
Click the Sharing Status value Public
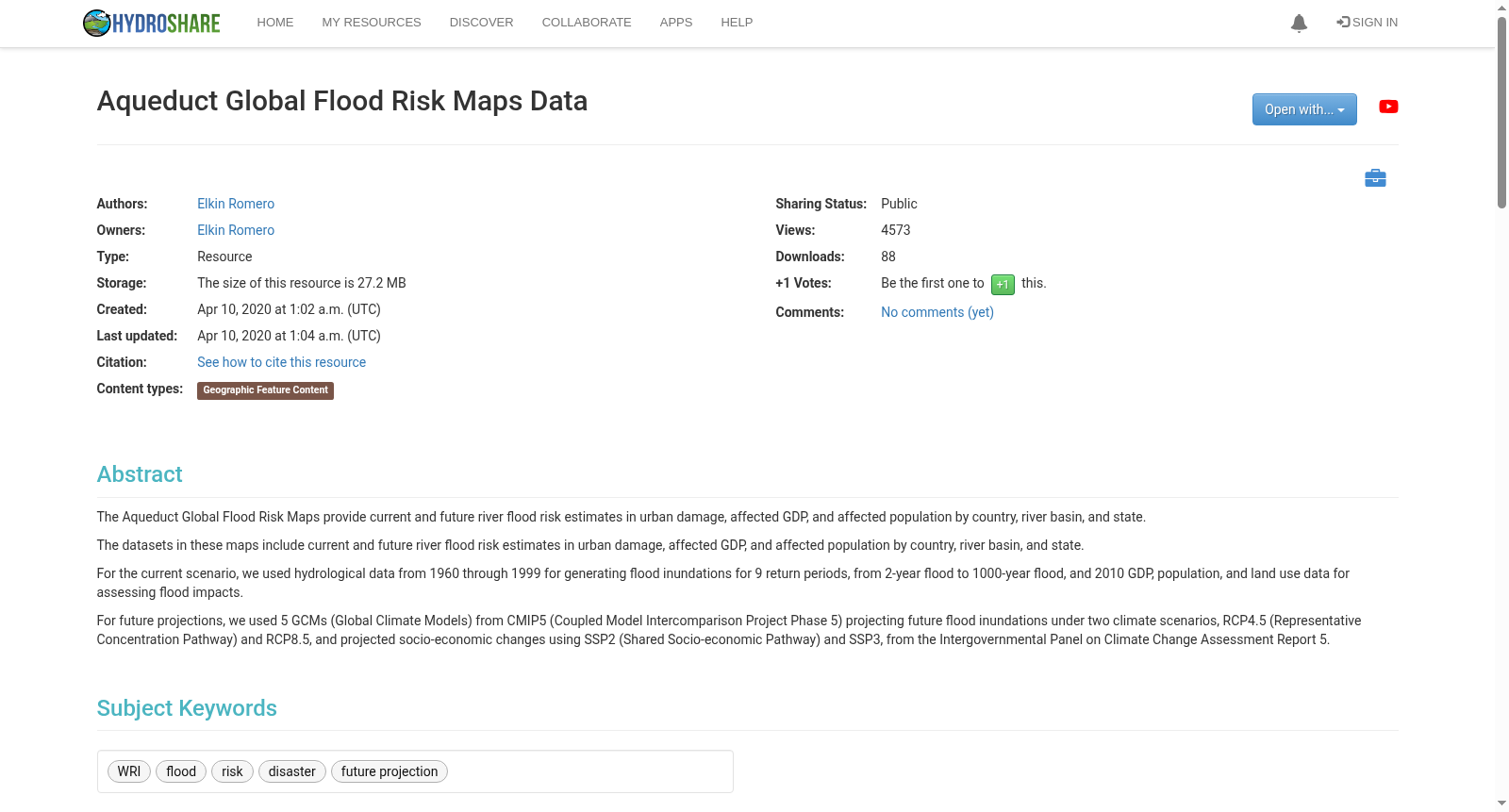click(899, 204)
